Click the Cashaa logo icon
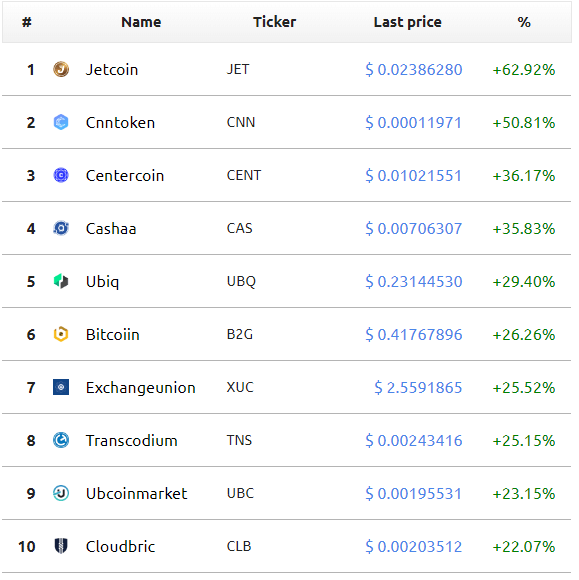The height and width of the screenshot is (580, 579). click(61, 228)
